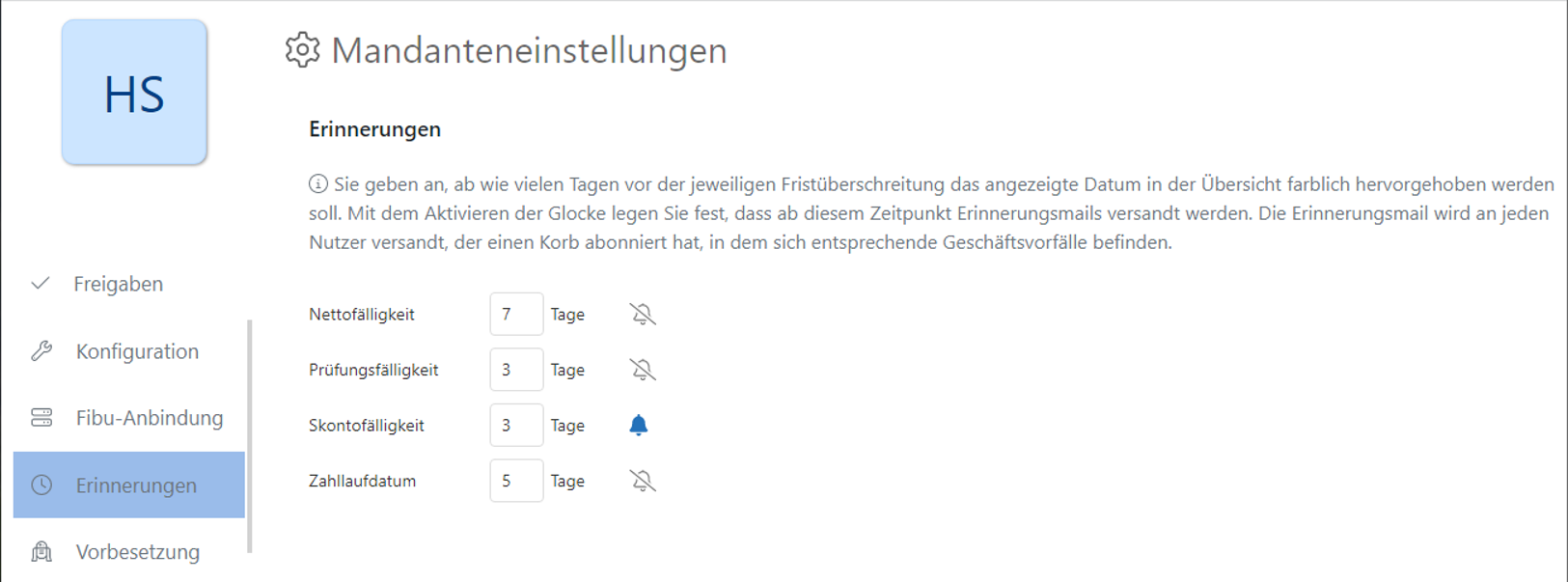Open the Freigaben section
This screenshot has width=1568, height=582.
(118, 284)
